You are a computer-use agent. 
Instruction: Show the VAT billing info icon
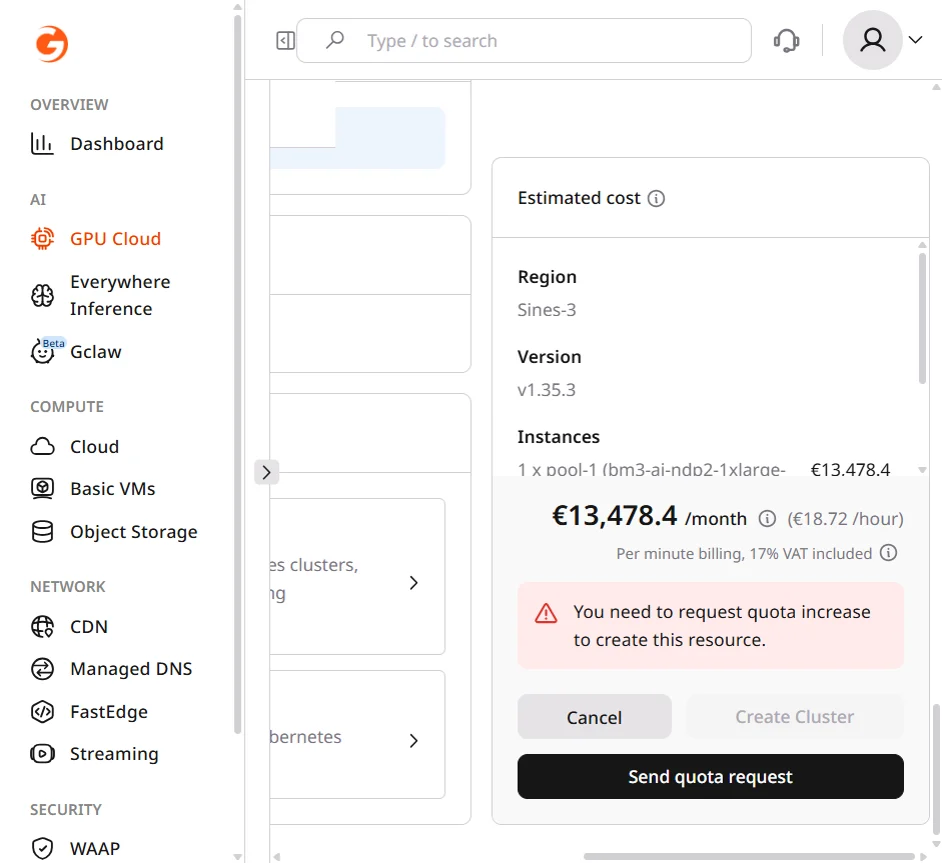pos(889,553)
